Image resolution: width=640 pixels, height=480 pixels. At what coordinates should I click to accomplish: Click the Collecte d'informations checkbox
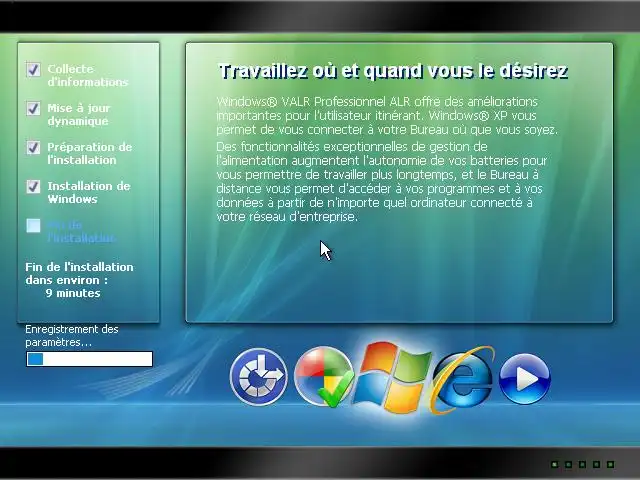33,69
